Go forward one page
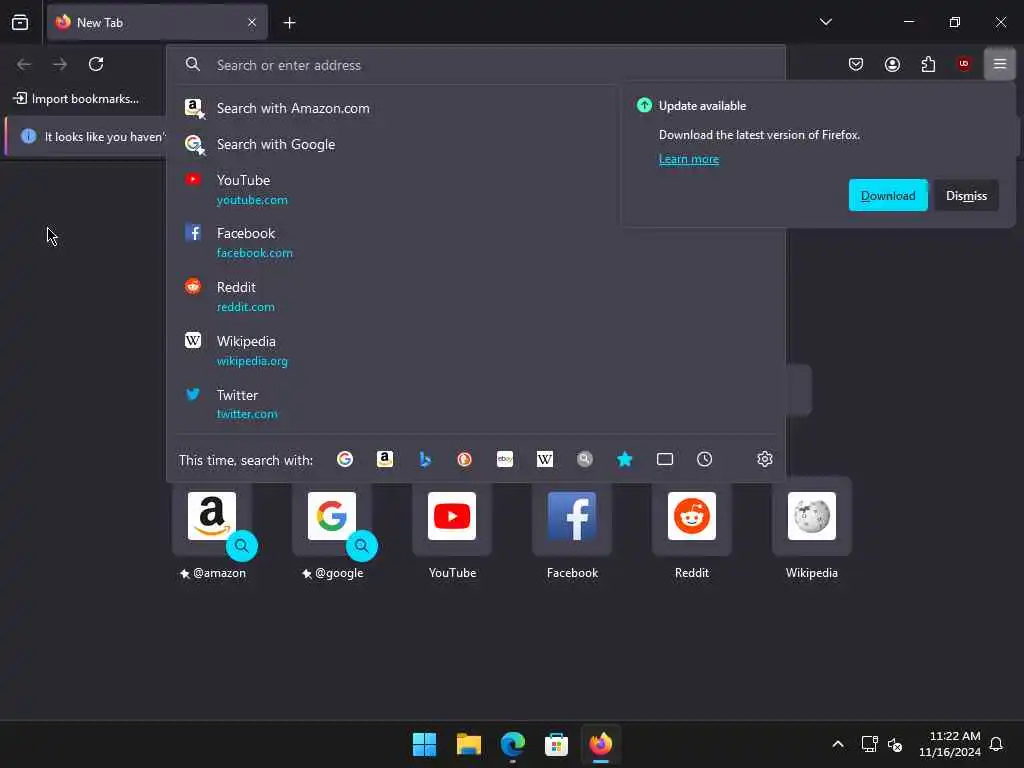Screen dimensions: 1024x768 pos(60,64)
